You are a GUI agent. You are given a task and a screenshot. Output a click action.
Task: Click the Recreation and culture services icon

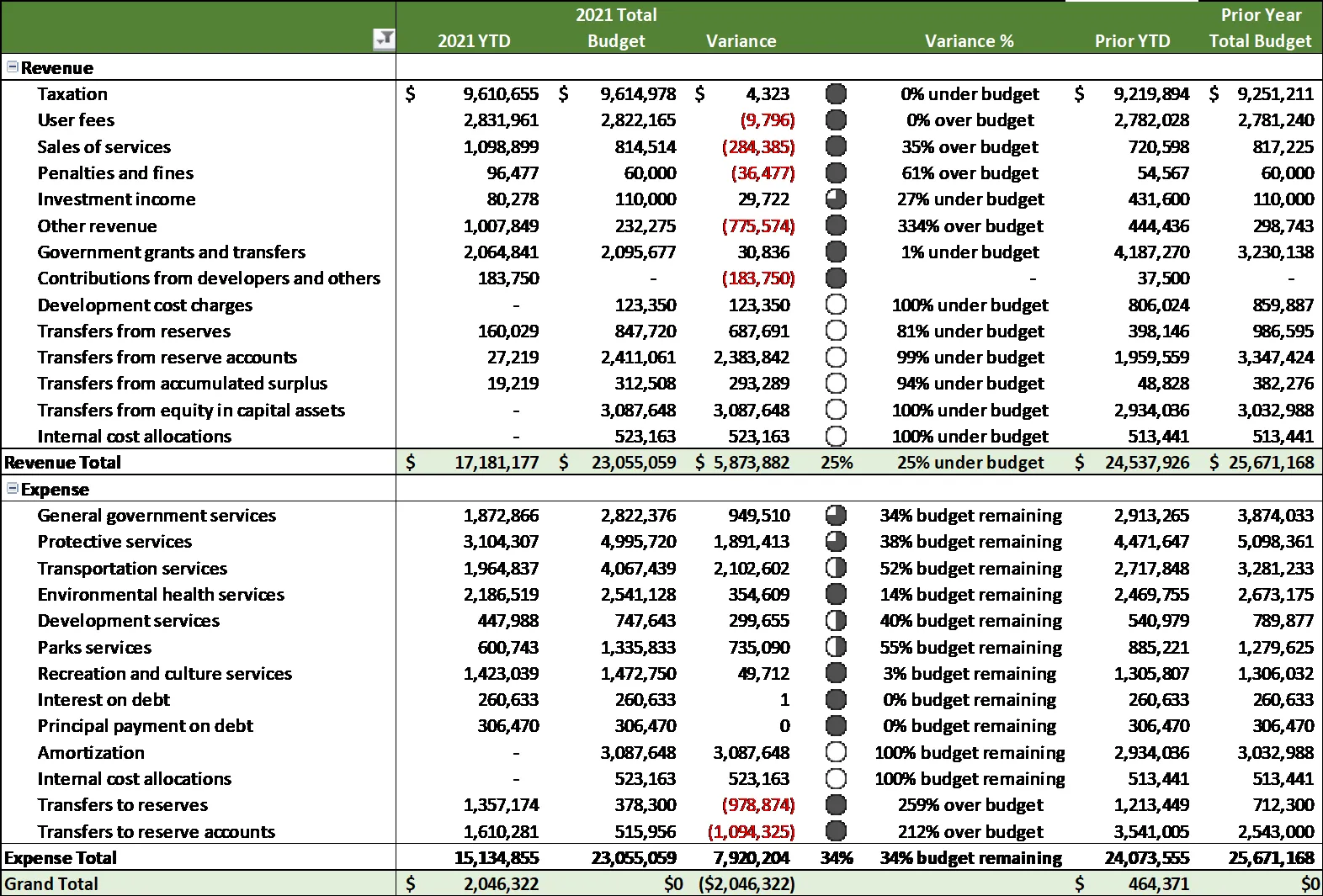[x=836, y=673]
